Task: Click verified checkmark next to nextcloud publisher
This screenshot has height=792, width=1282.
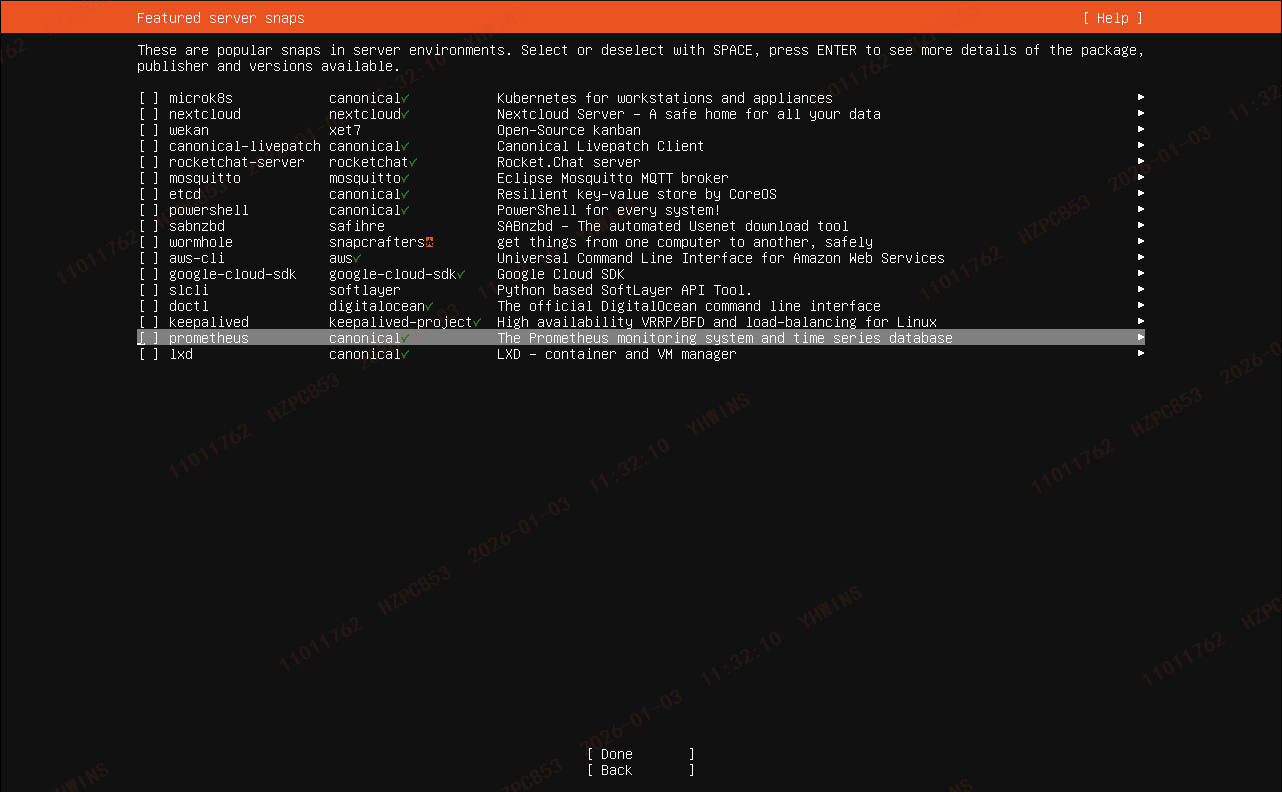Action: [405, 114]
